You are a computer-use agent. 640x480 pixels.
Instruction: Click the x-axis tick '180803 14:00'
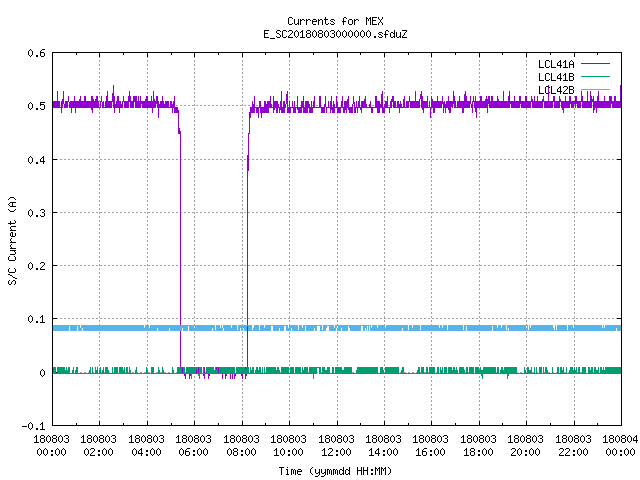(383, 445)
